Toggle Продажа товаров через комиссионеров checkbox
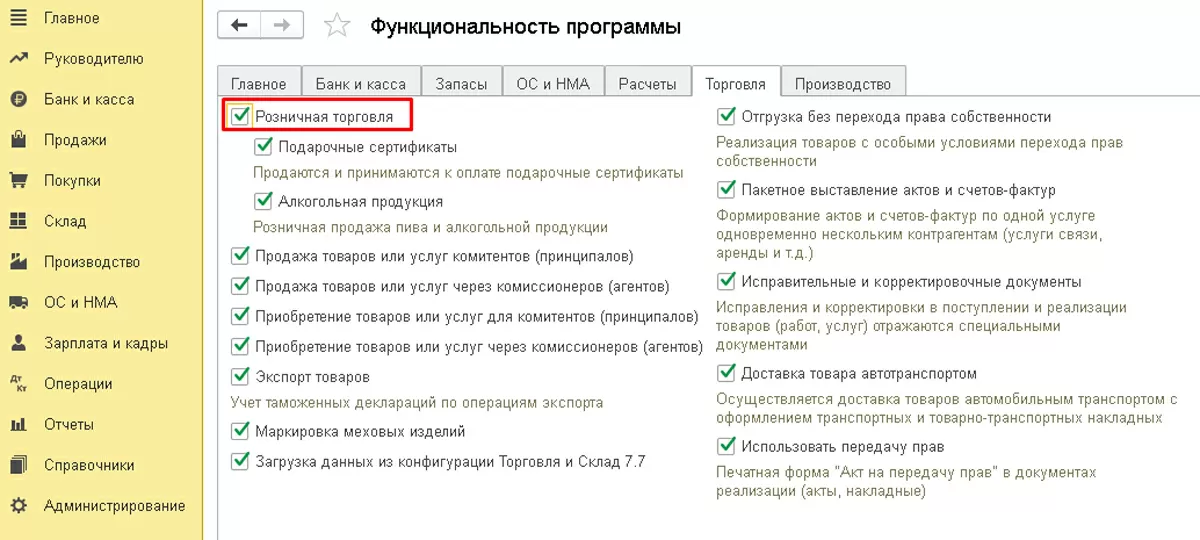 pyautogui.click(x=240, y=286)
